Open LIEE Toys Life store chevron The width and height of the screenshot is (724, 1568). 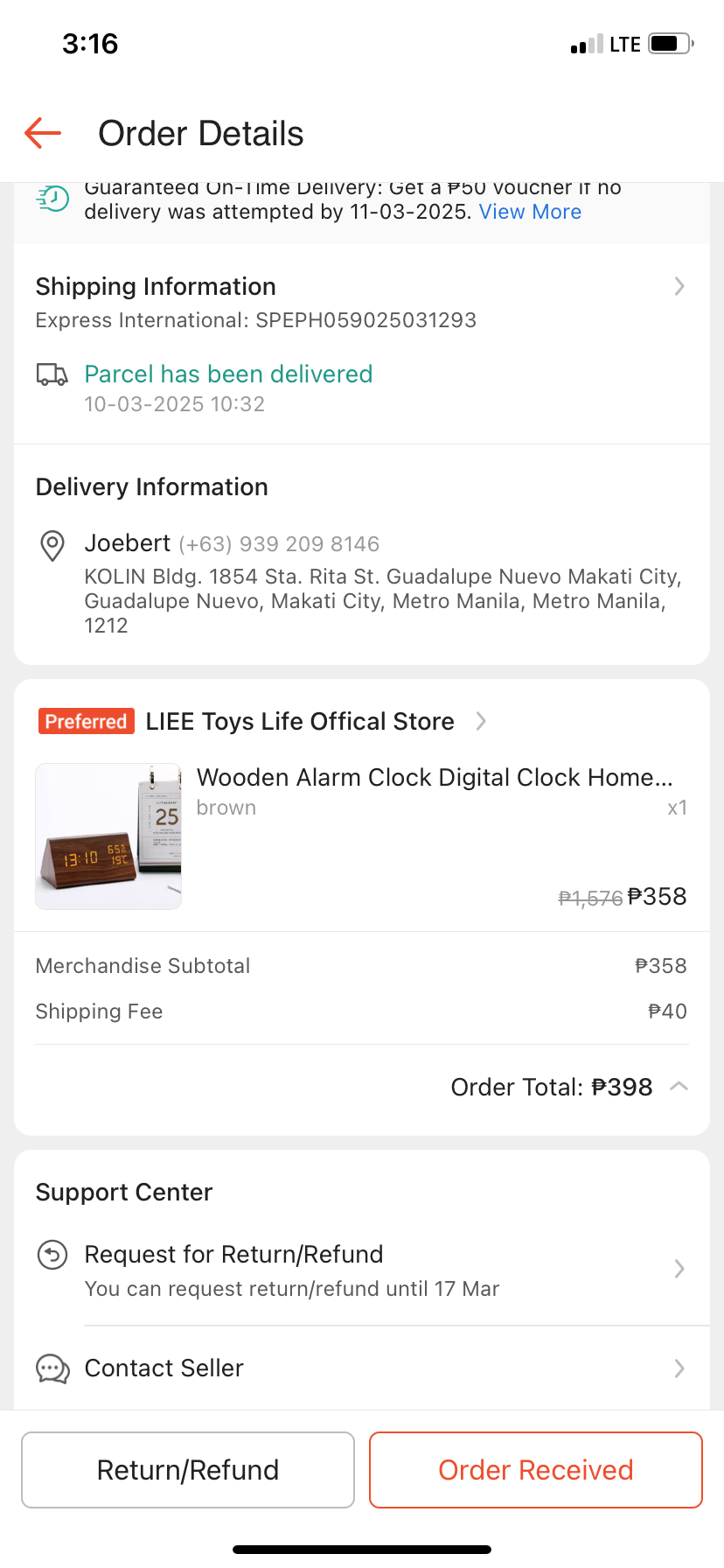pos(481,721)
